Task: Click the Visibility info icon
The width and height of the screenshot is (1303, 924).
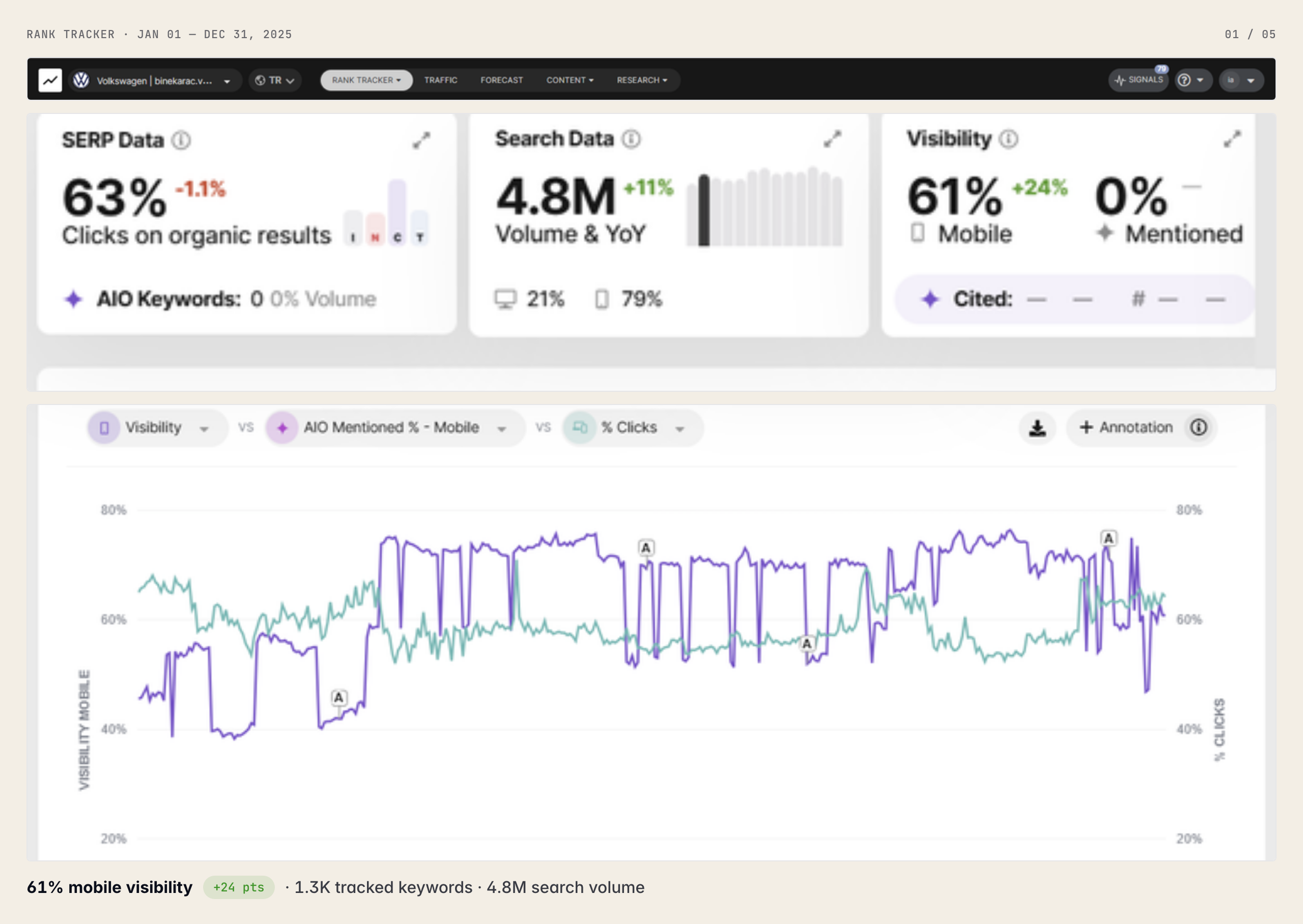Action: pyautogui.click(x=1008, y=138)
